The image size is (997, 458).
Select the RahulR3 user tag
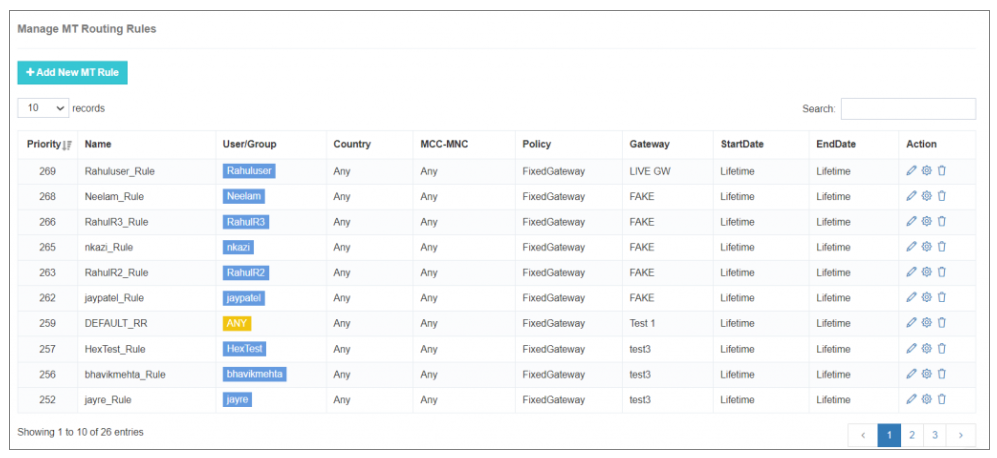[x=246, y=222]
